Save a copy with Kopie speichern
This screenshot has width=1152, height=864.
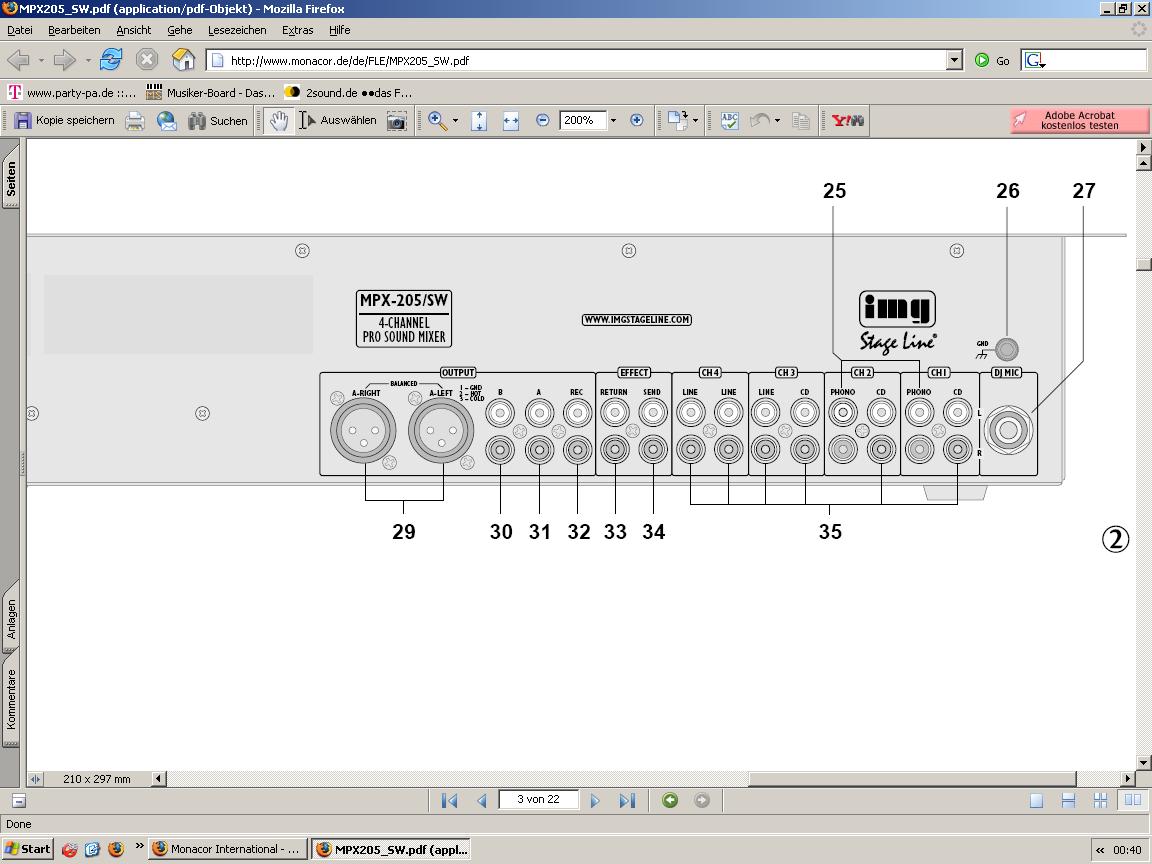(64, 120)
